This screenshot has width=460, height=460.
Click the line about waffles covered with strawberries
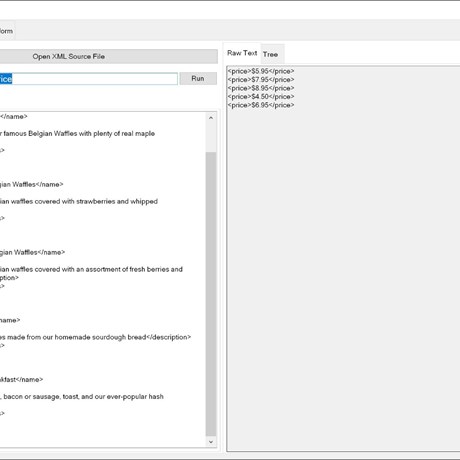[x=79, y=201]
